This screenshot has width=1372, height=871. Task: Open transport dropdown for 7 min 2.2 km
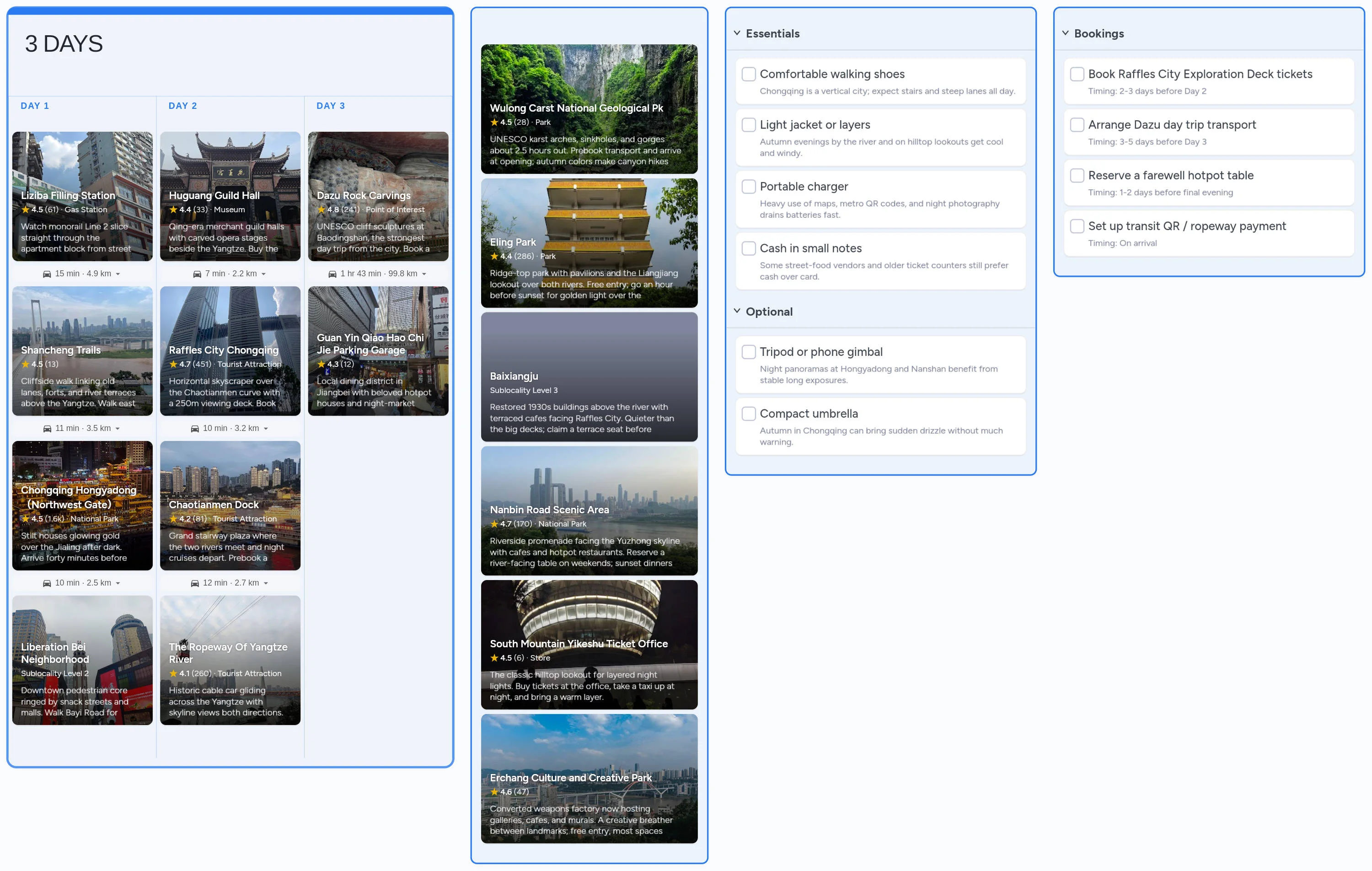263,274
